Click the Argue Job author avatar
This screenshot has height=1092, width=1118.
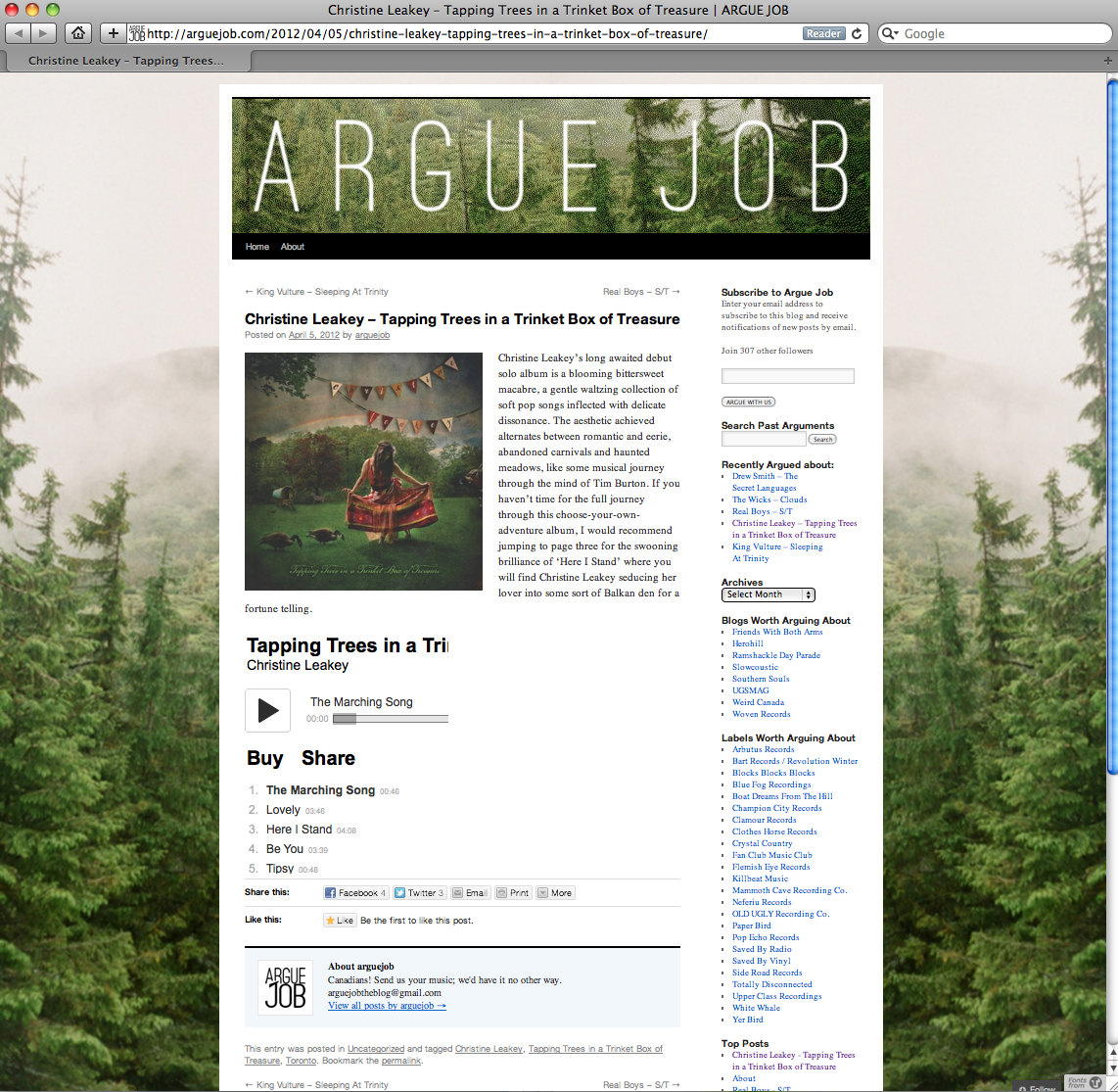[x=285, y=987]
